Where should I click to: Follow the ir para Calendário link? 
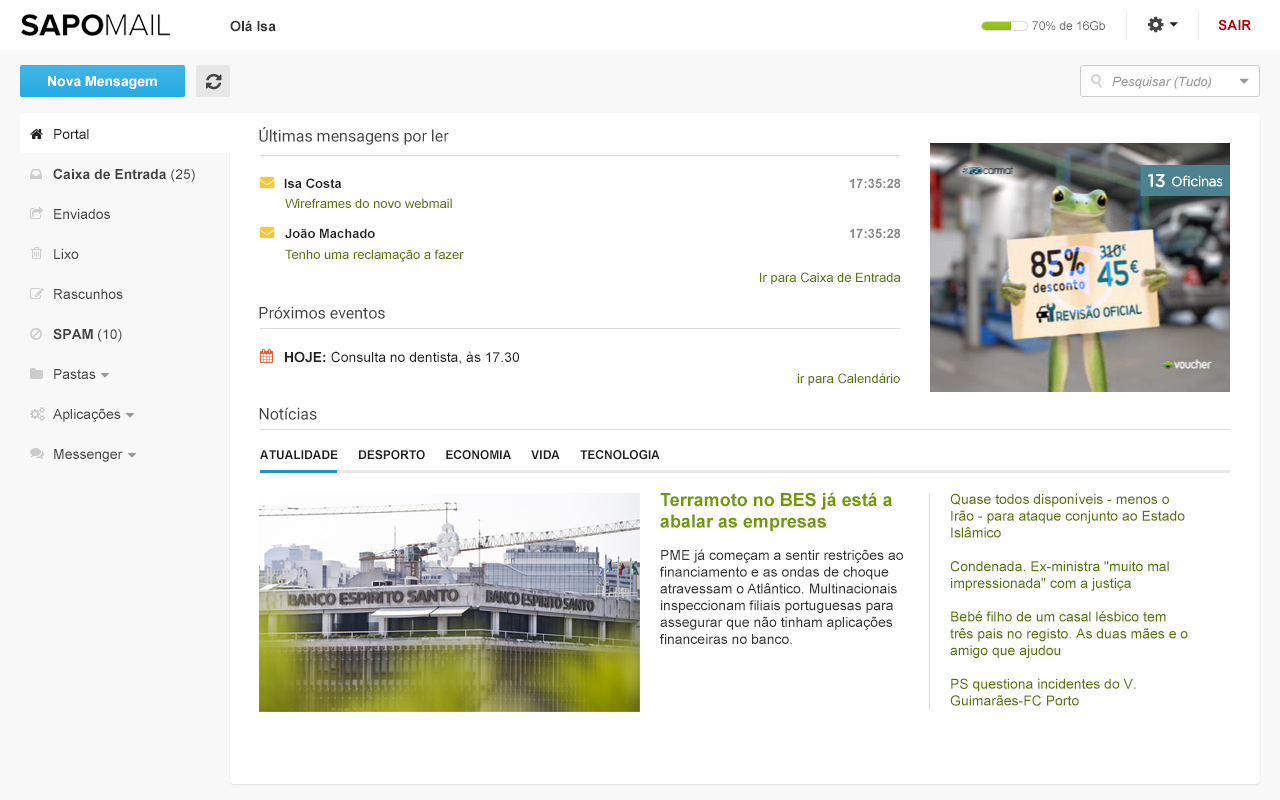[x=848, y=378]
